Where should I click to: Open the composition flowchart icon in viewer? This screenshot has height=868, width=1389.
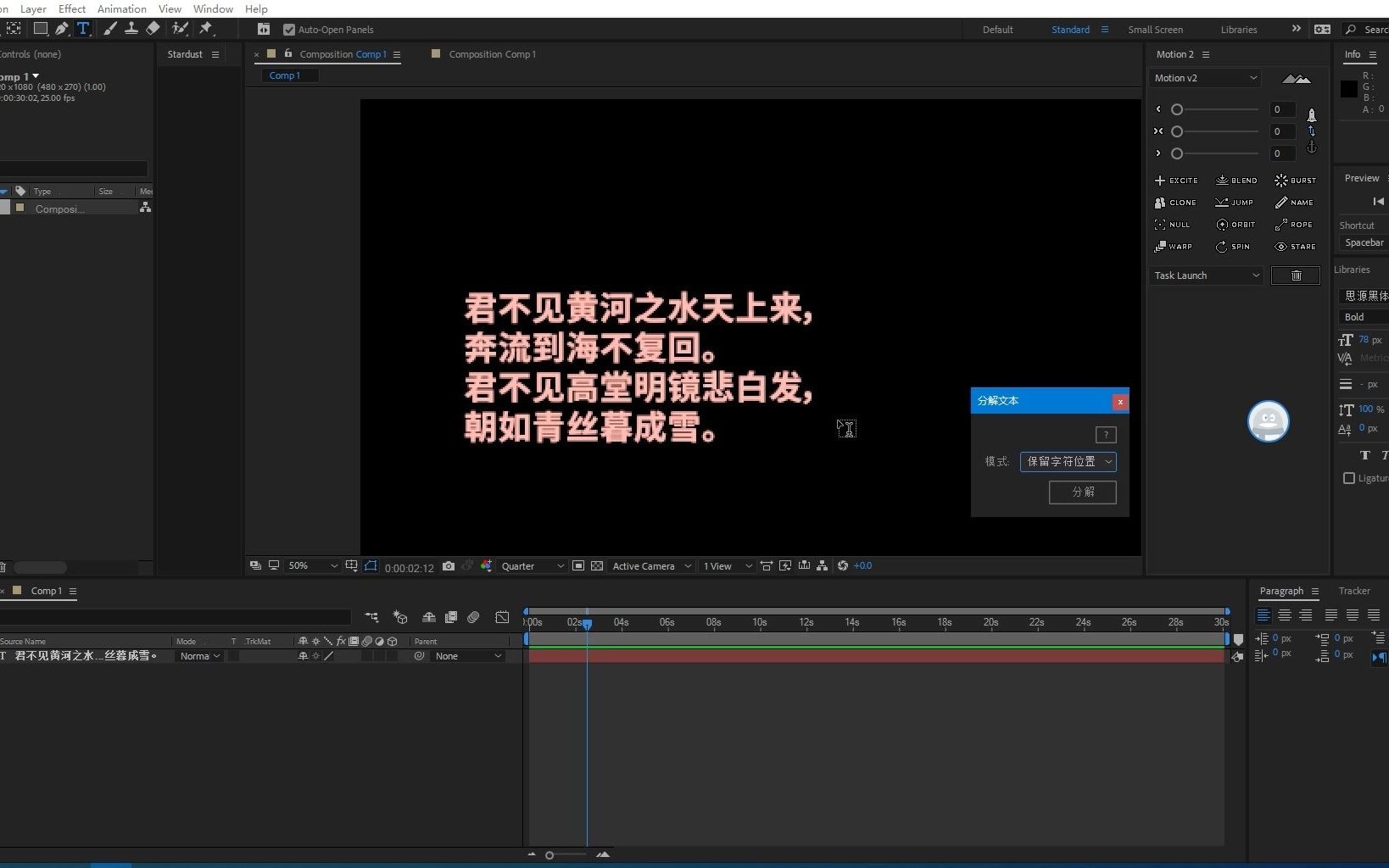click(x=822, y=566)
